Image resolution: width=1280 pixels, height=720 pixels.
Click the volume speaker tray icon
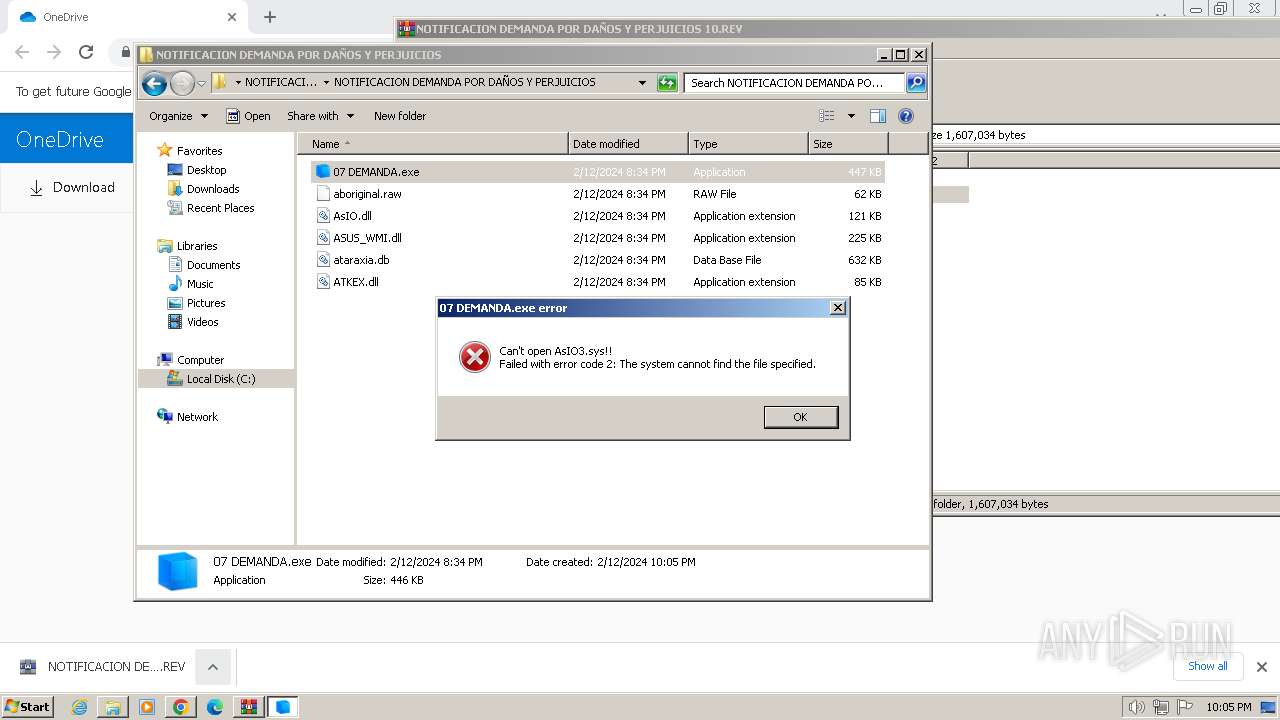pyautogui.click(x=1137, y=707)
